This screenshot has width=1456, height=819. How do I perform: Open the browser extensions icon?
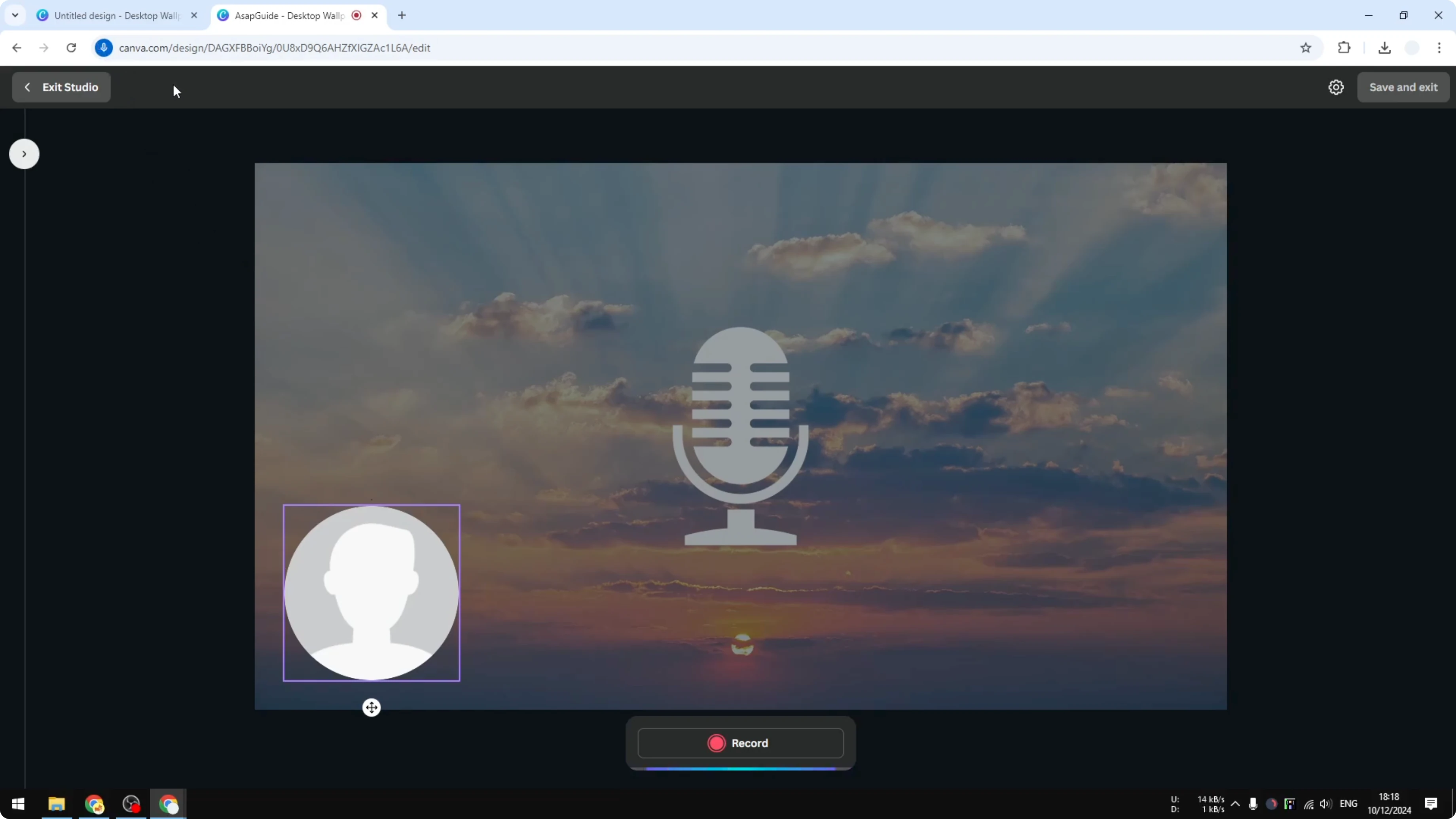click(1344, 48)
